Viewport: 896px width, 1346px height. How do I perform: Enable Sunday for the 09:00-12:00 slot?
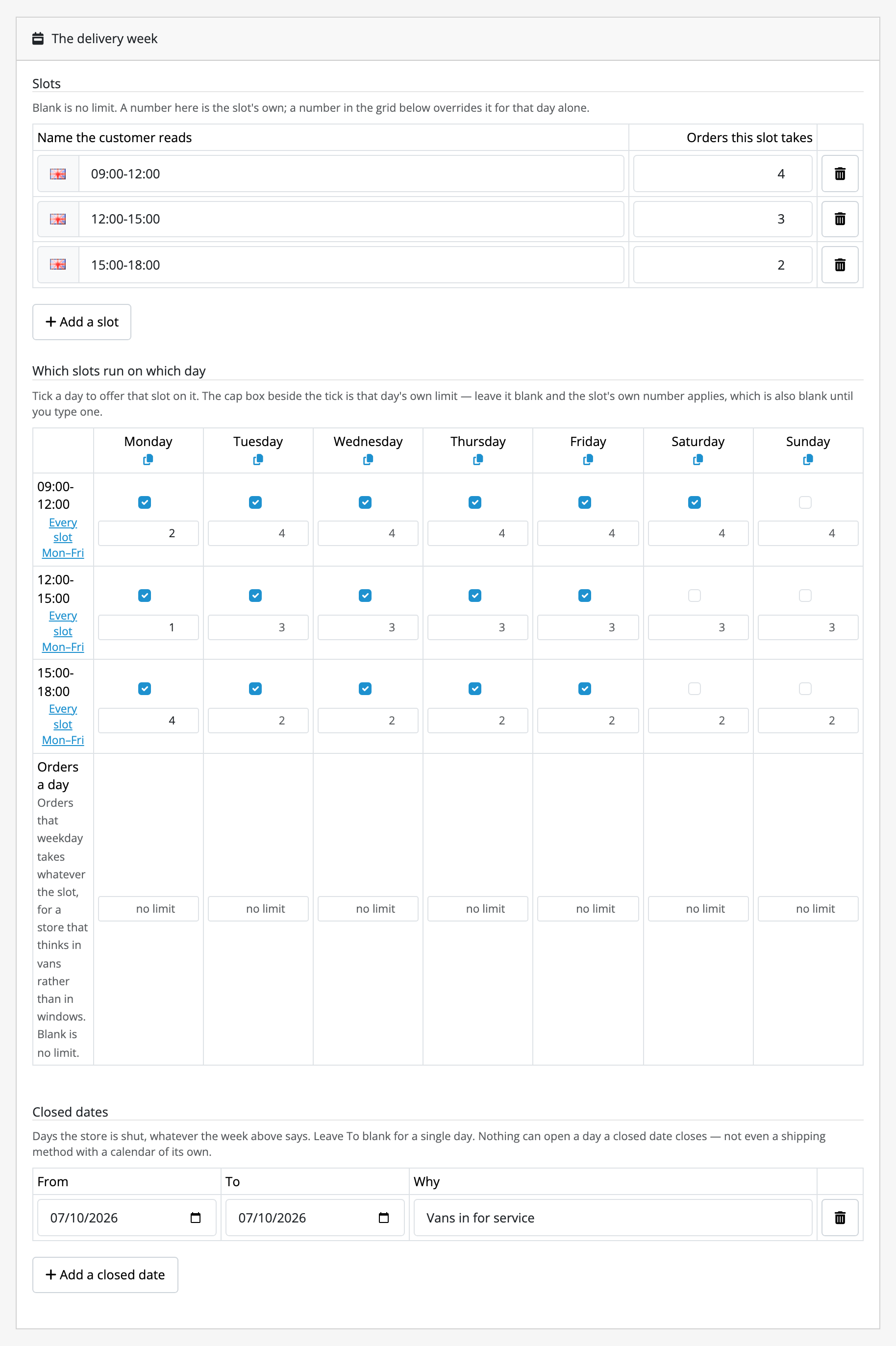804,502
